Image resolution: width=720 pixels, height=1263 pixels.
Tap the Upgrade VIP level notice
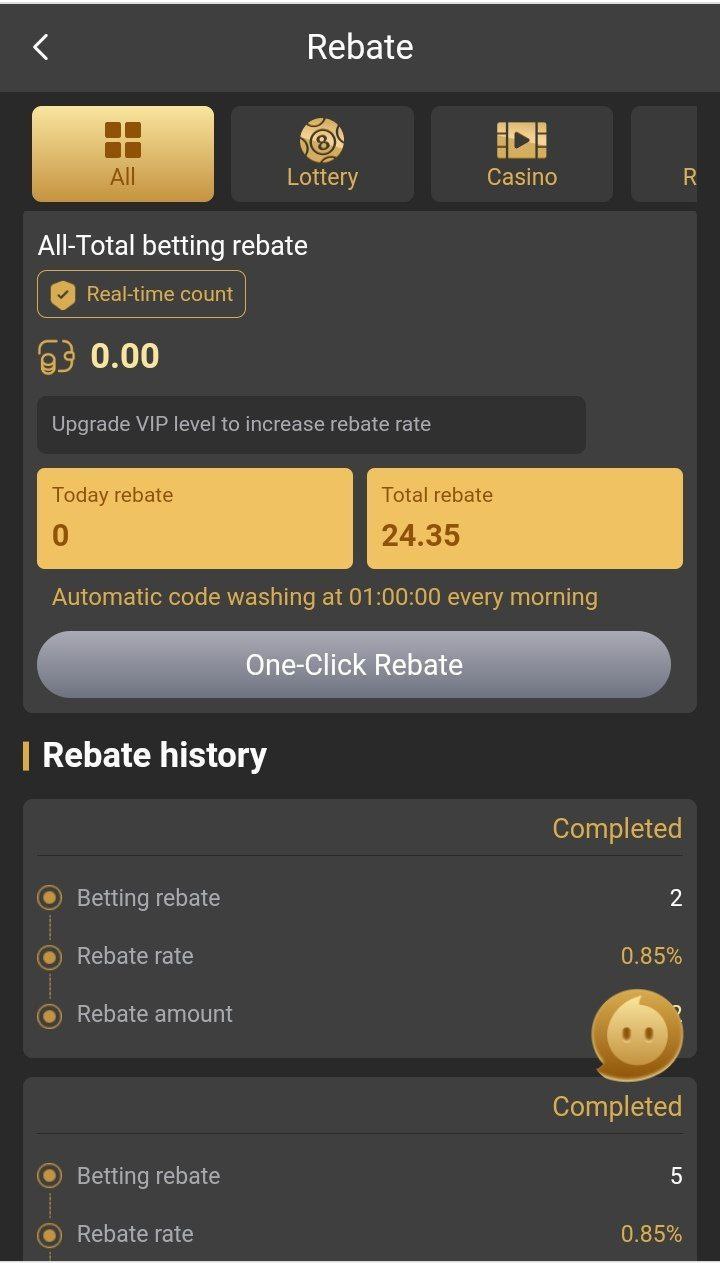(x=311, y=424)
